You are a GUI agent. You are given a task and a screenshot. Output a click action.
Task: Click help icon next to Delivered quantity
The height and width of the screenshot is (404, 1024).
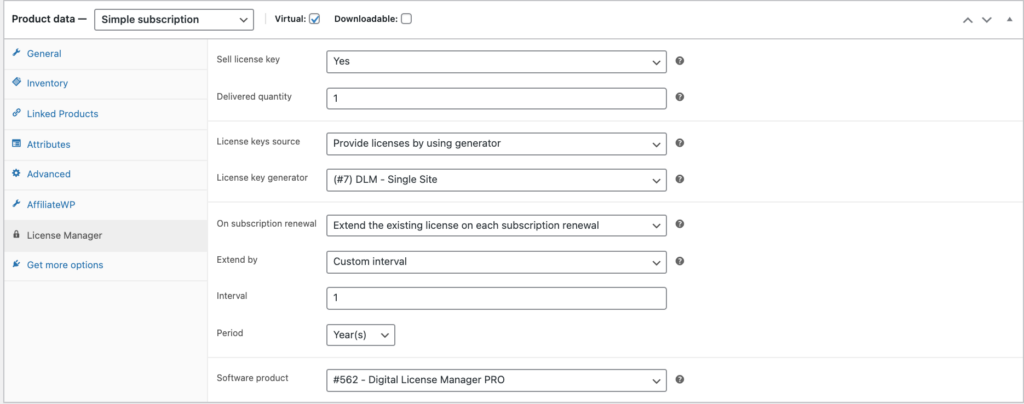pyautogui.click(x=679, y=97)
